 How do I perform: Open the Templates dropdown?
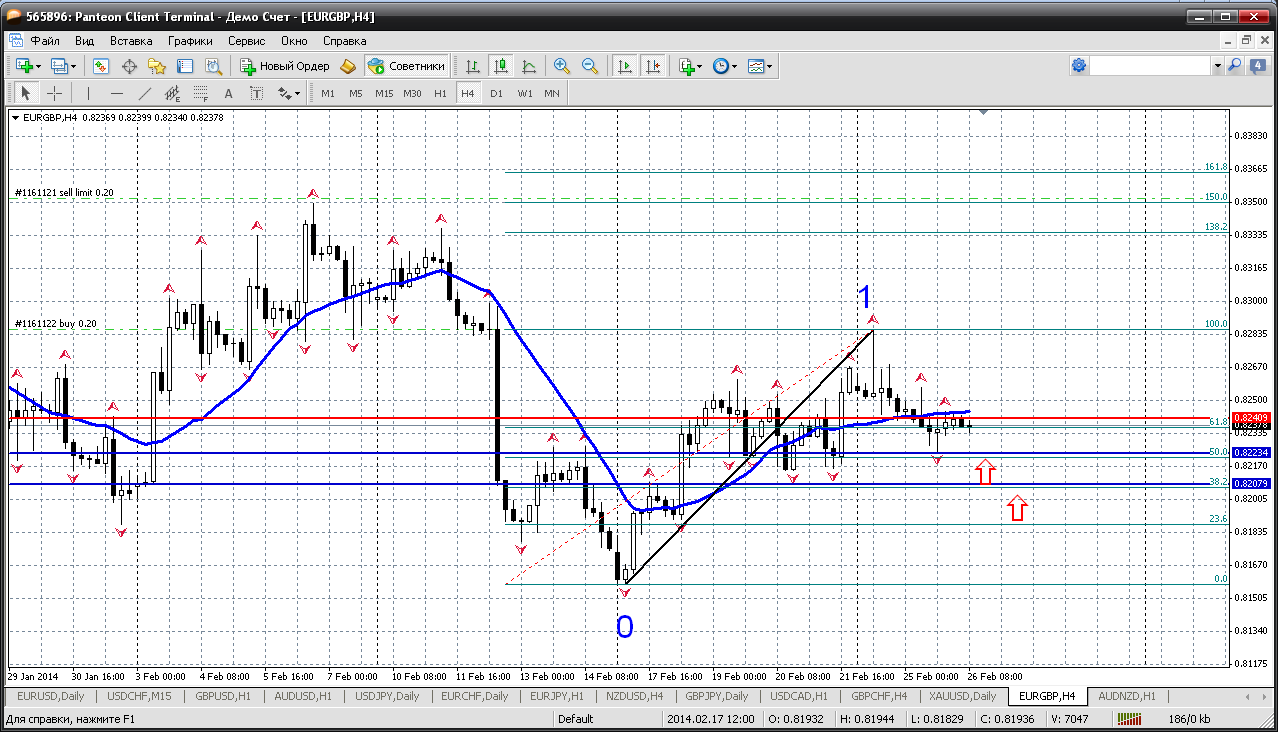tap(760, 66)
